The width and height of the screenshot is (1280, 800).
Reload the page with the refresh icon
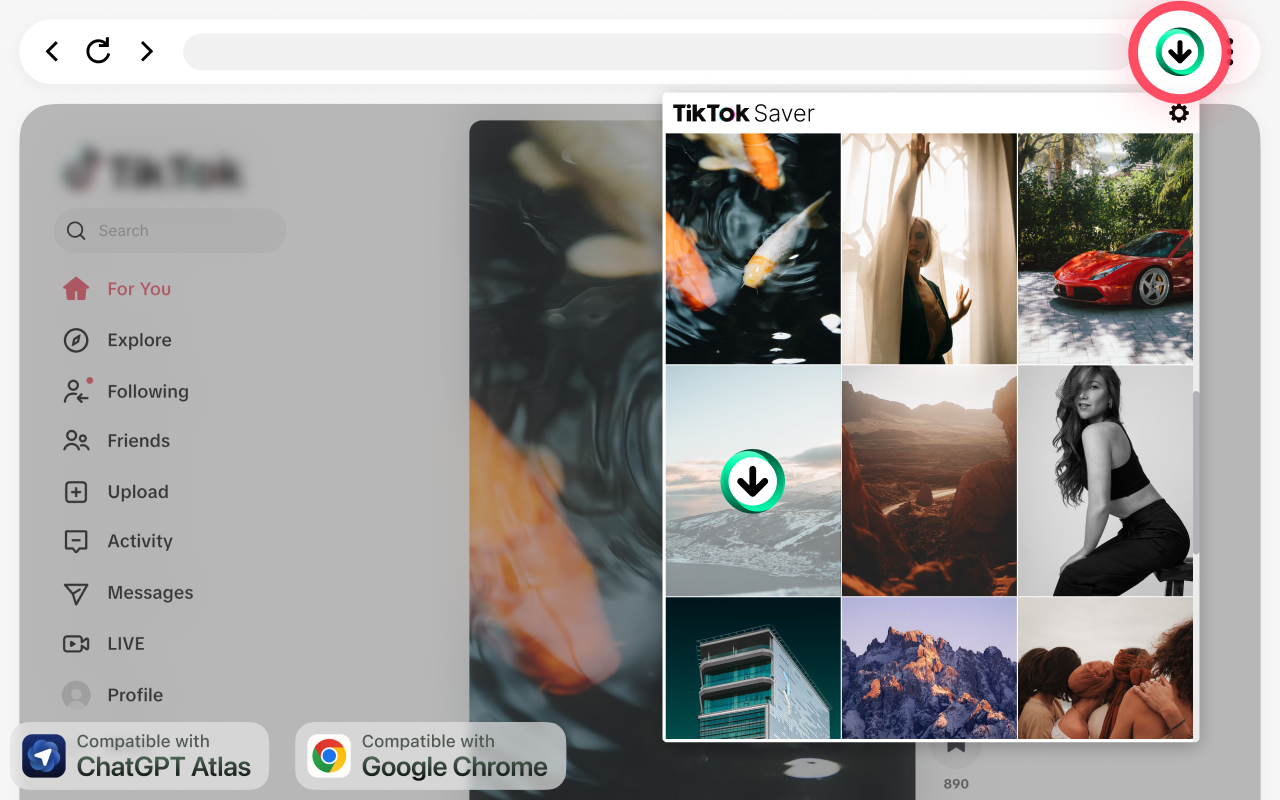(x=98, y=51)
